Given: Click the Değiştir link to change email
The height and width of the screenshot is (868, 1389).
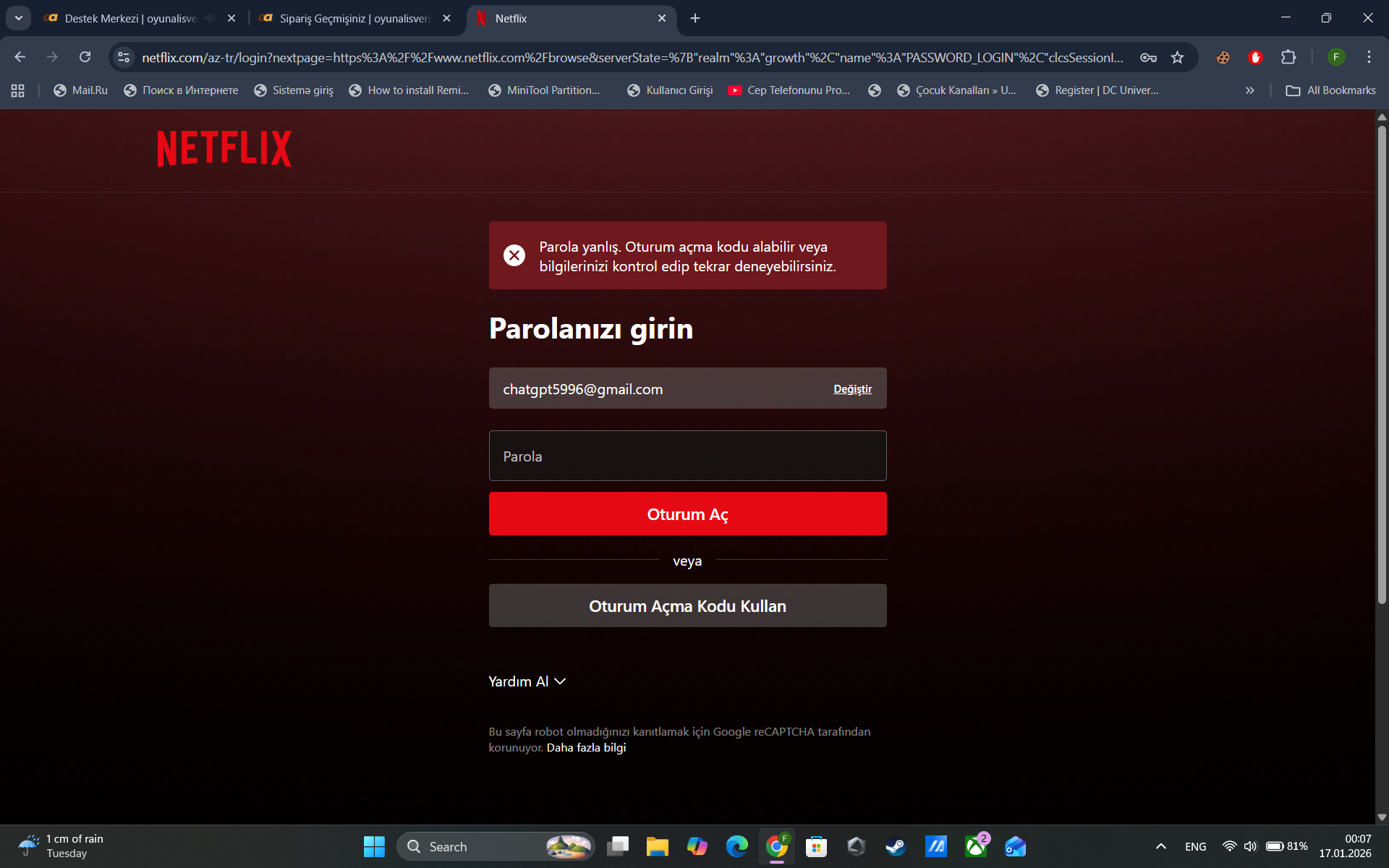Looking at the screenshot, I should pos(852,389).
